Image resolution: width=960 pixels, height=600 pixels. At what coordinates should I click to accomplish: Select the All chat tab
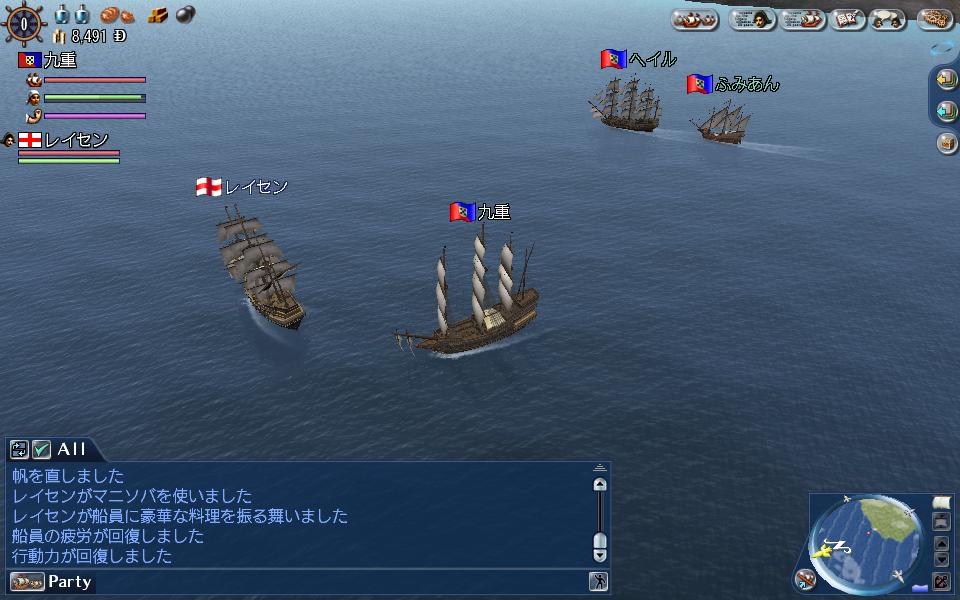tap(71, 449)
